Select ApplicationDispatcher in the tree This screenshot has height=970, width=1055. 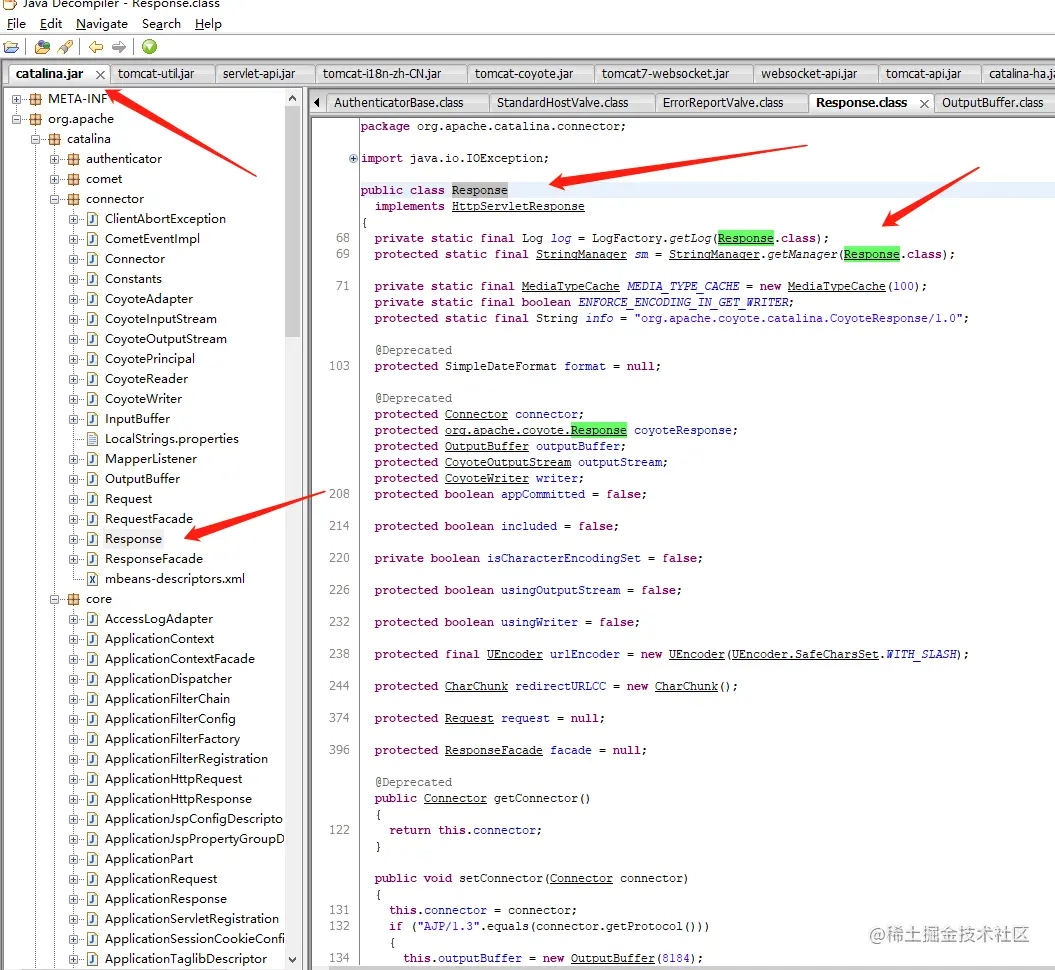click(168, 679)
